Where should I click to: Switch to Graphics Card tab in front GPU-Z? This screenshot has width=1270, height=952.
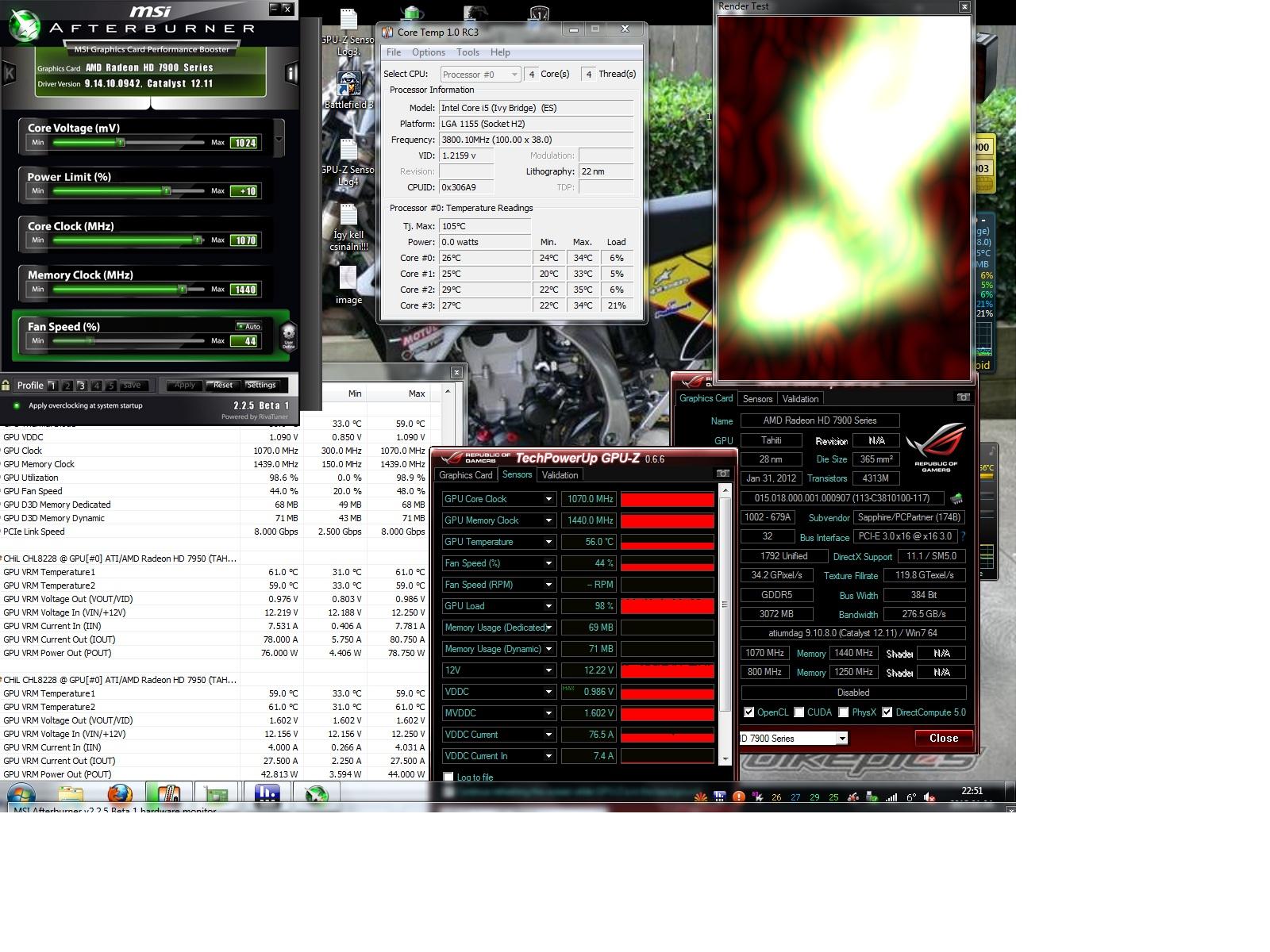coord(466,475)
